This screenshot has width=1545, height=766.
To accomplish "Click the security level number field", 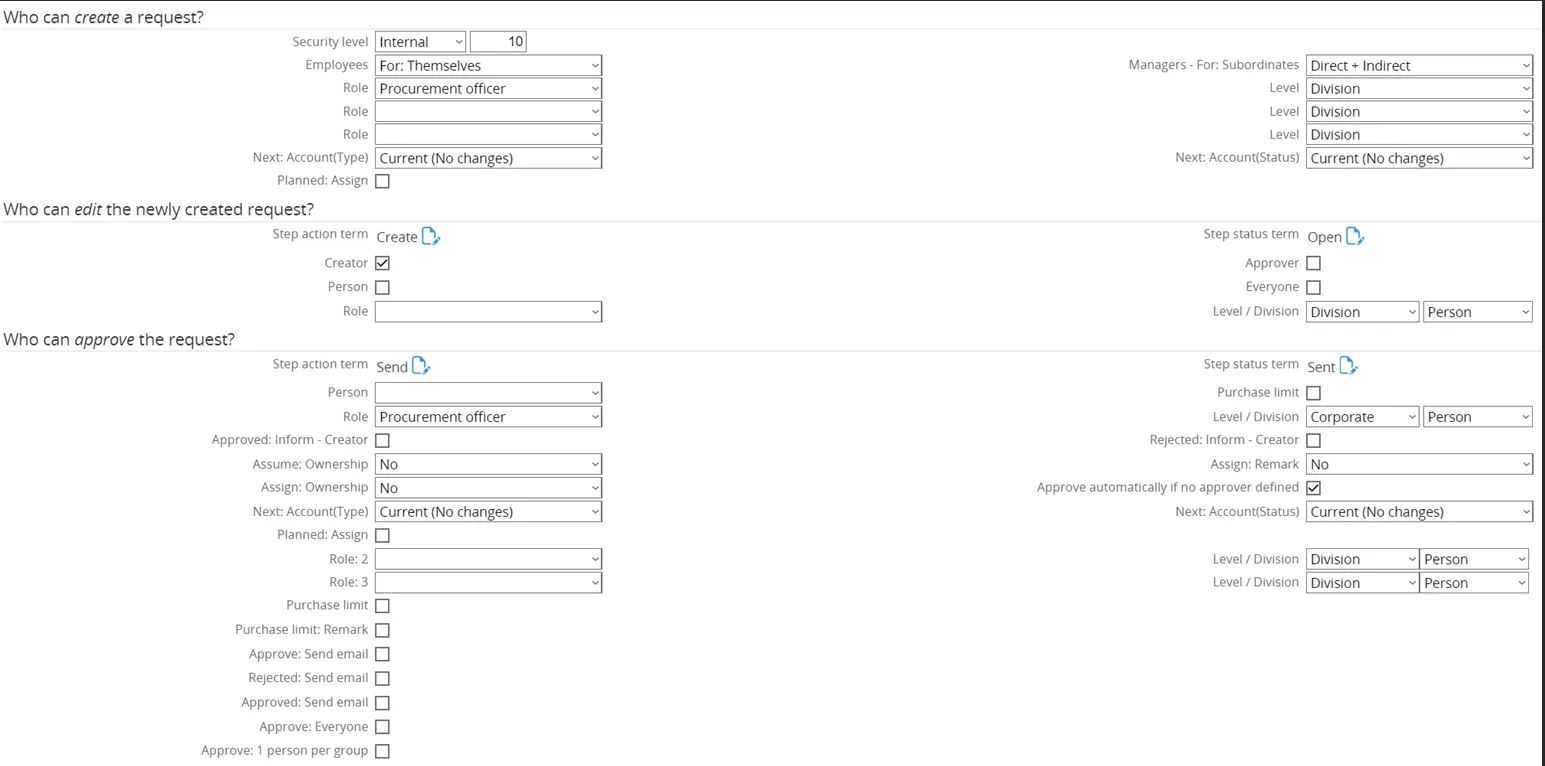I will click(x=498, y=42).
